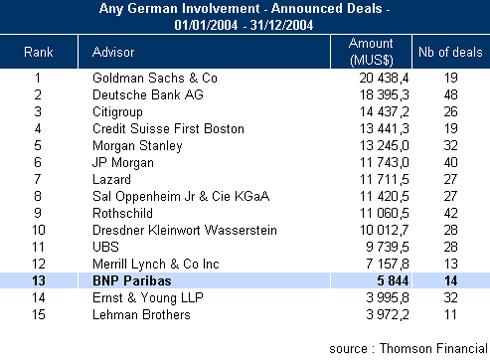Click Merrill Lynch & Co Inc
The height and width of the screenshot is (362, 490).
(156, 264)
